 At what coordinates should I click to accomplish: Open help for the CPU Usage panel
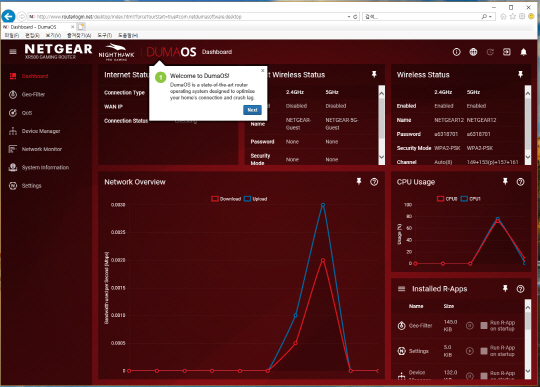tap(520, 182)
